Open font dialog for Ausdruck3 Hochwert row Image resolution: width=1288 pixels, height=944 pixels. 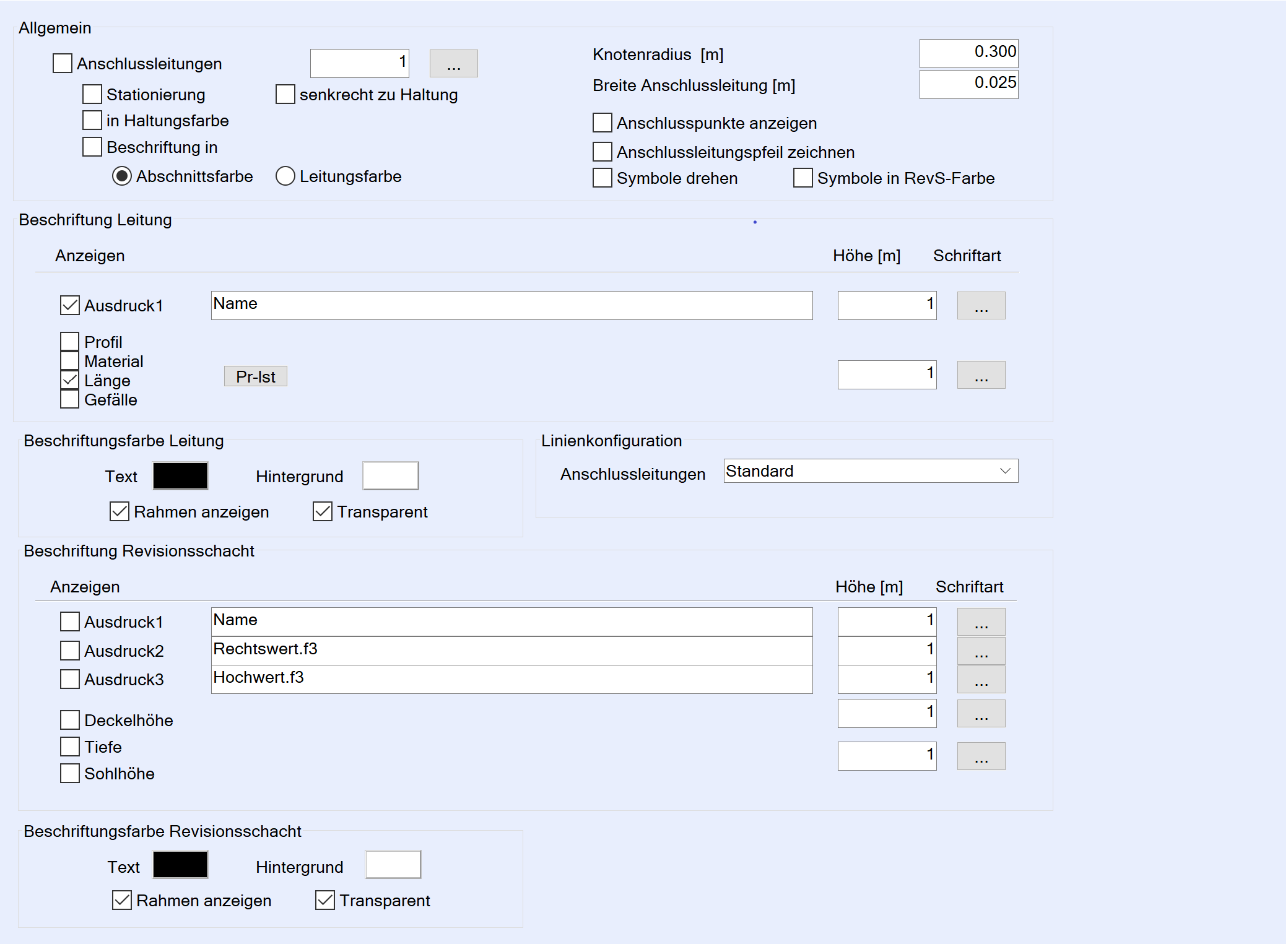coord(981,680)
